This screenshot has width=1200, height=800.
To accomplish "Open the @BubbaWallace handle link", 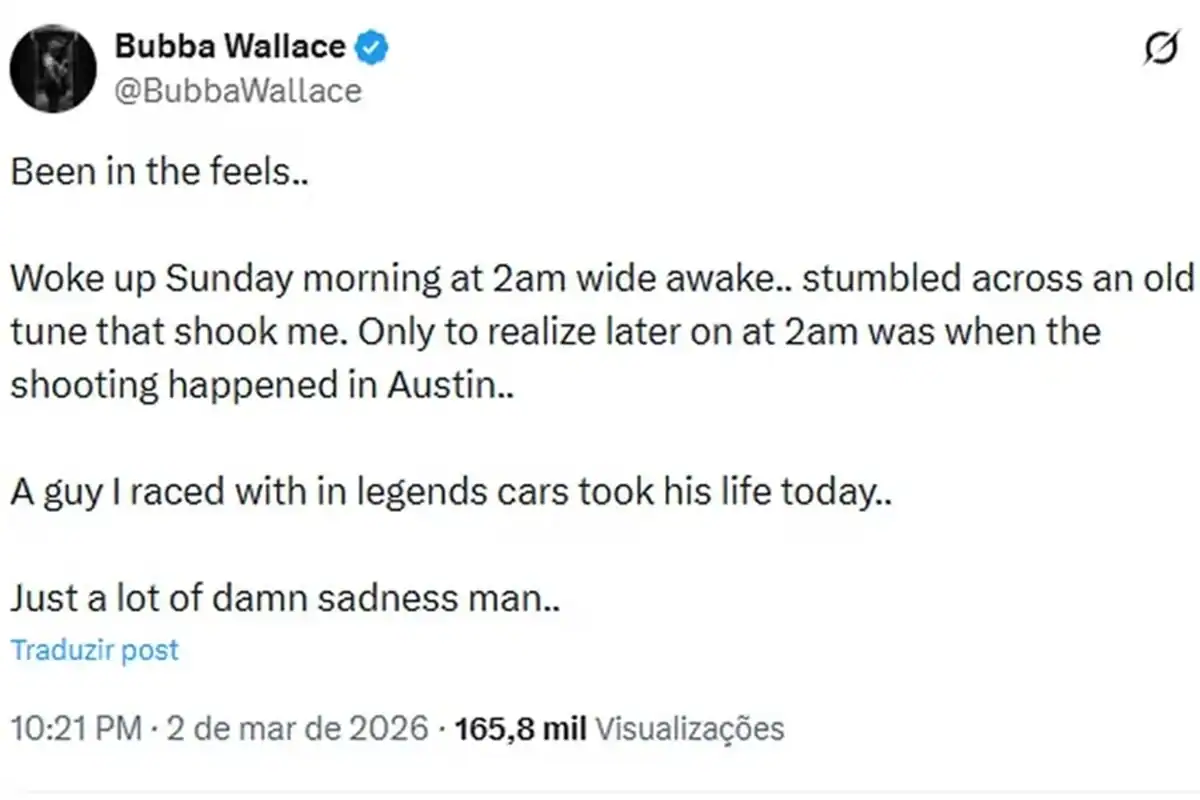I will pos(238,91).
